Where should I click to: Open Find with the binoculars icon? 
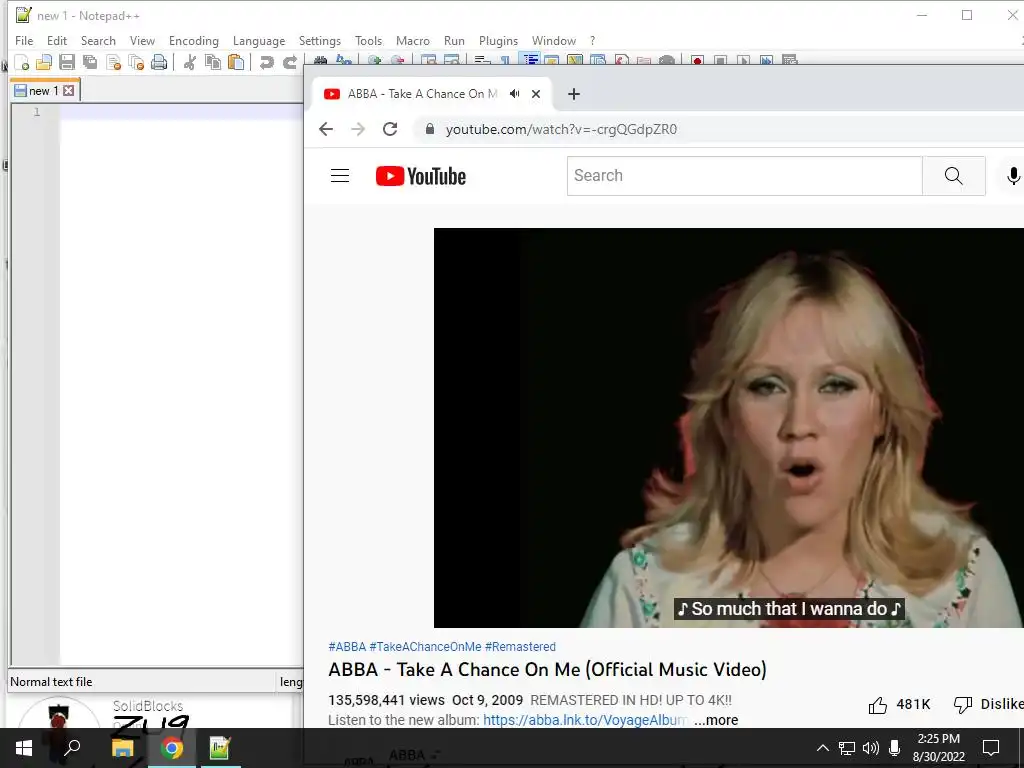(x=321, y=60)
